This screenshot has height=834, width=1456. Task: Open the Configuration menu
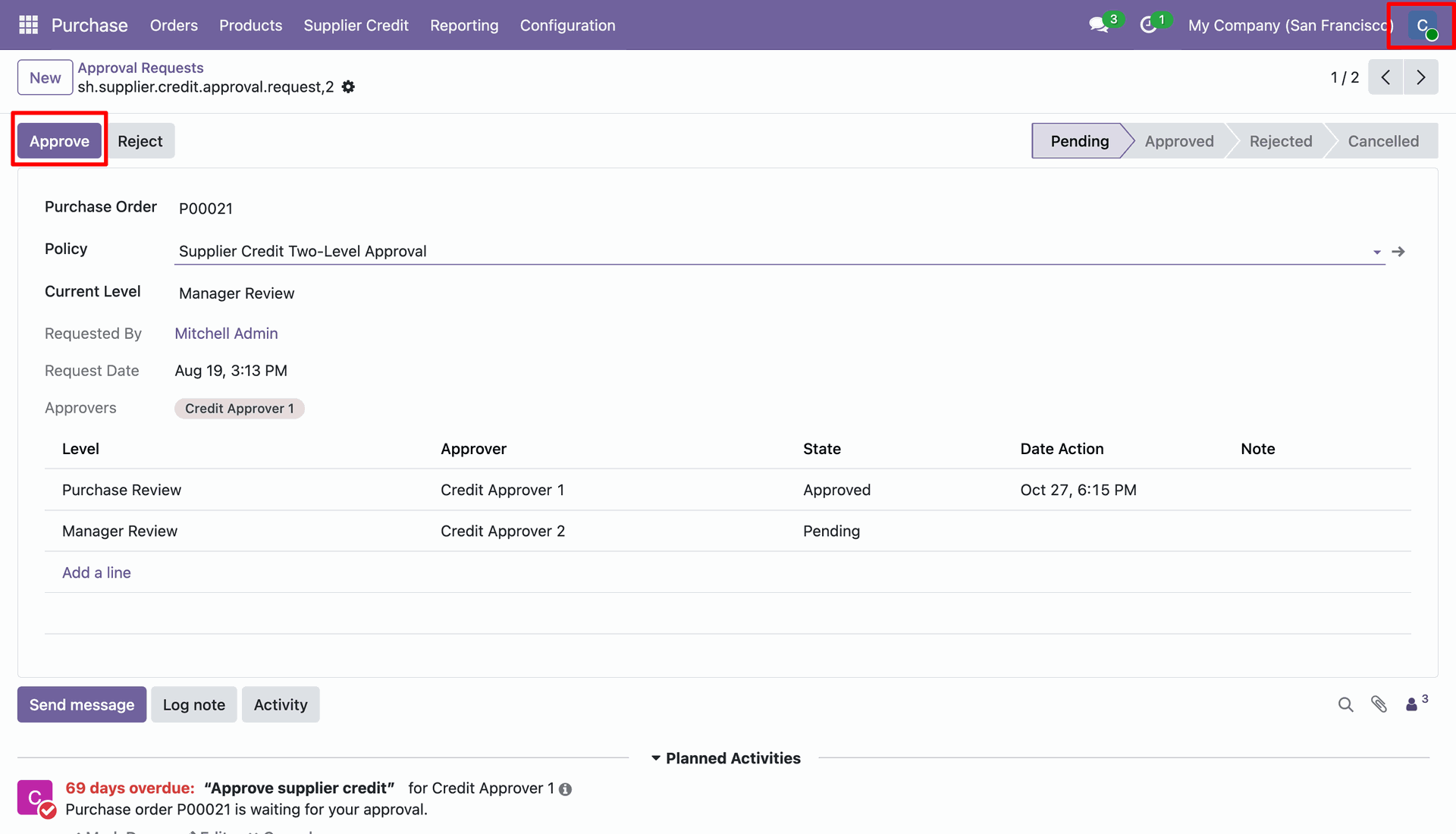click(x=568, y=25)
